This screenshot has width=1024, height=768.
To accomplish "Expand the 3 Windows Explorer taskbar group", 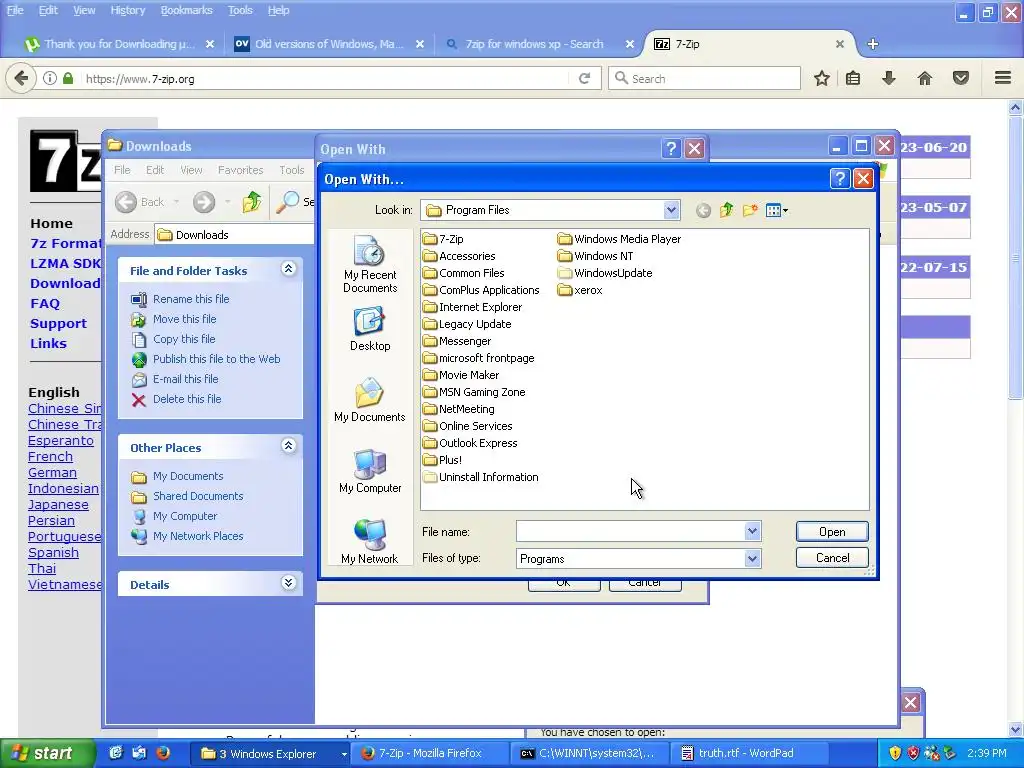I will pyautogui.click(x=344, y=754).
